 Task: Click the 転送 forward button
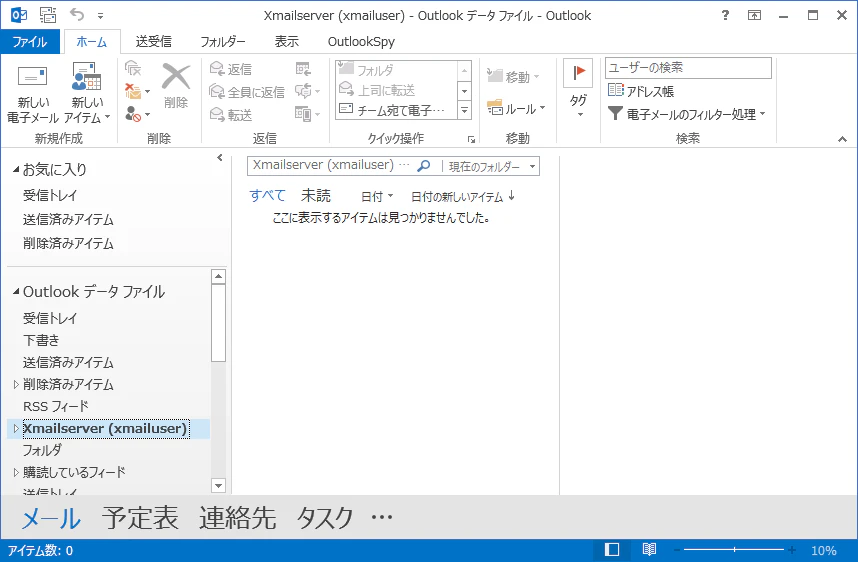tap(231, 115)
